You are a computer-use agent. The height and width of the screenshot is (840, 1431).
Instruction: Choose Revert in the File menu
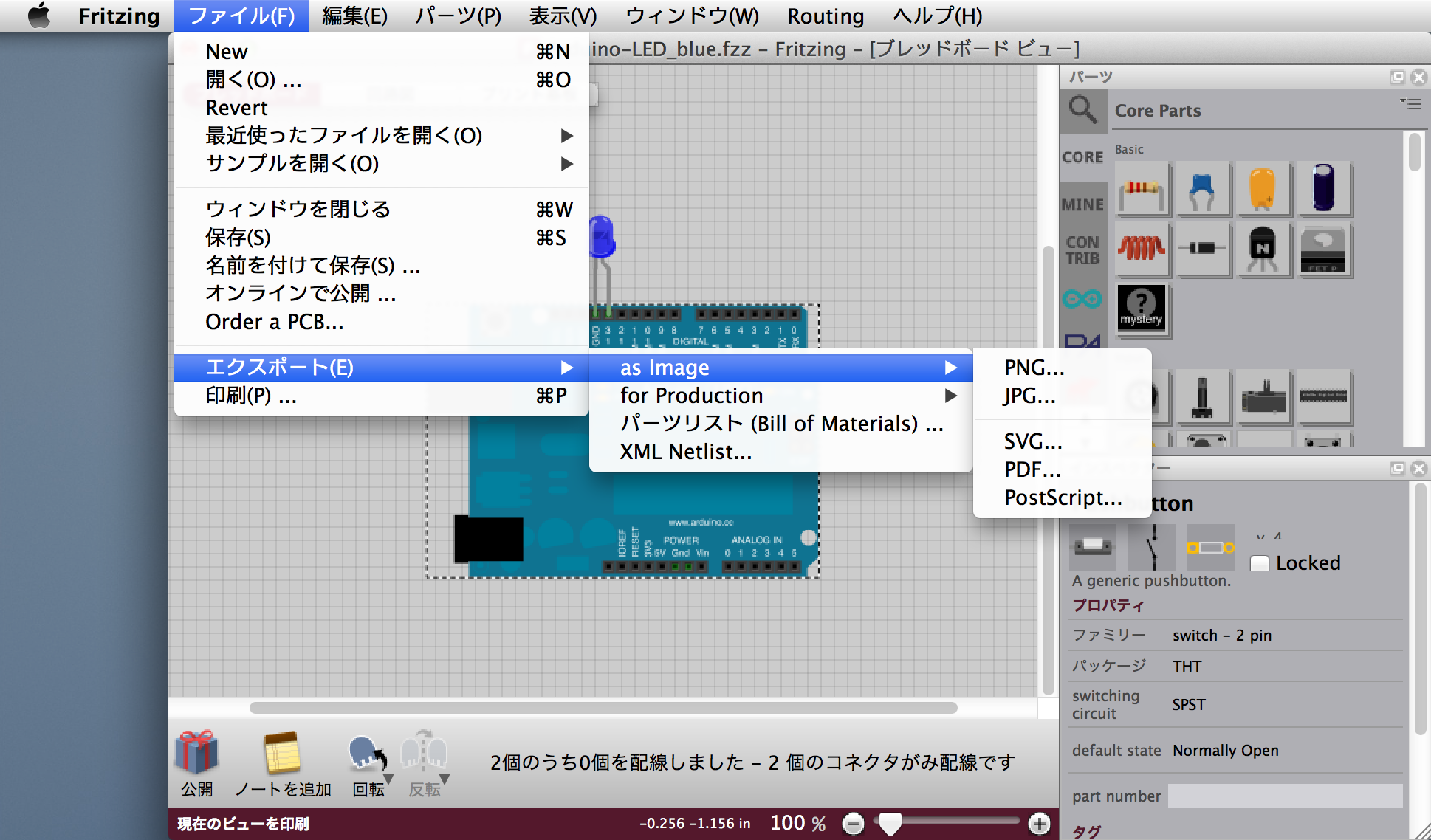(381, 108)
